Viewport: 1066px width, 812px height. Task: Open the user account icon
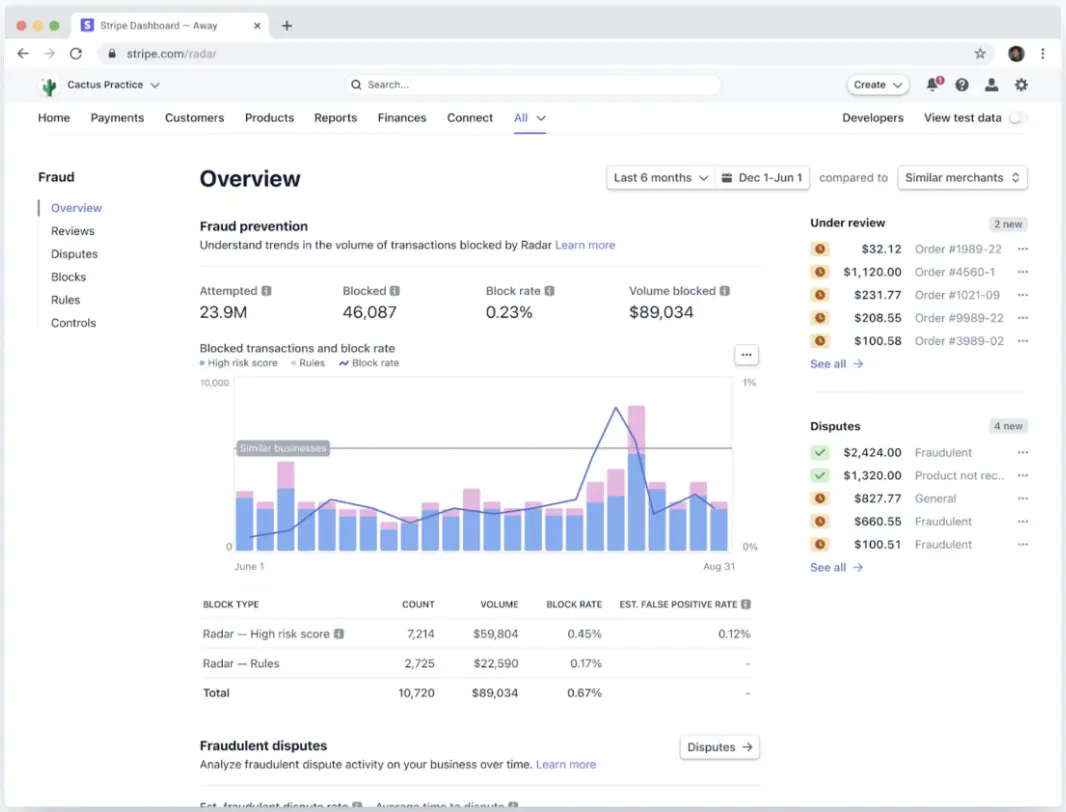(x=991, y=85)
